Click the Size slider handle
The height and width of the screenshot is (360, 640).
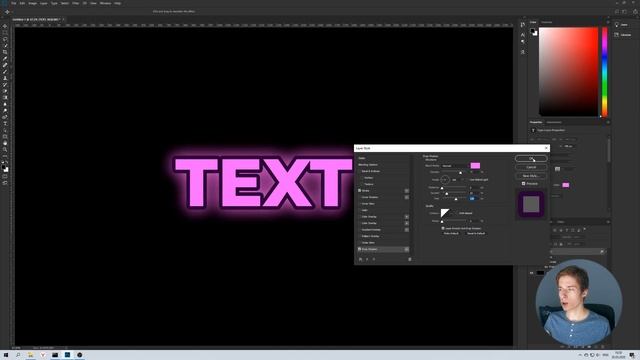point(456,199)
